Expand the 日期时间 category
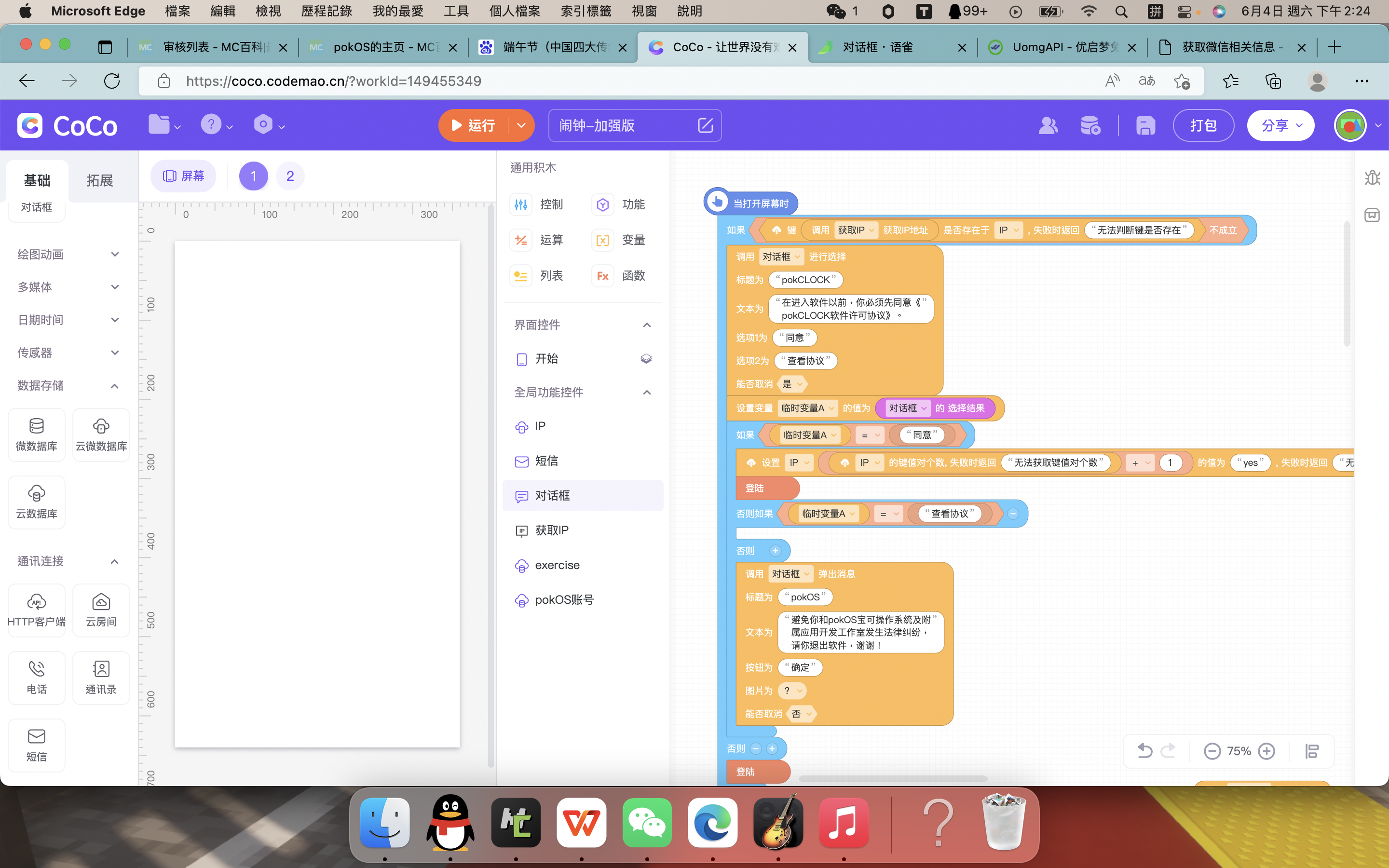The image size is (1389, 868). (69, 320)
